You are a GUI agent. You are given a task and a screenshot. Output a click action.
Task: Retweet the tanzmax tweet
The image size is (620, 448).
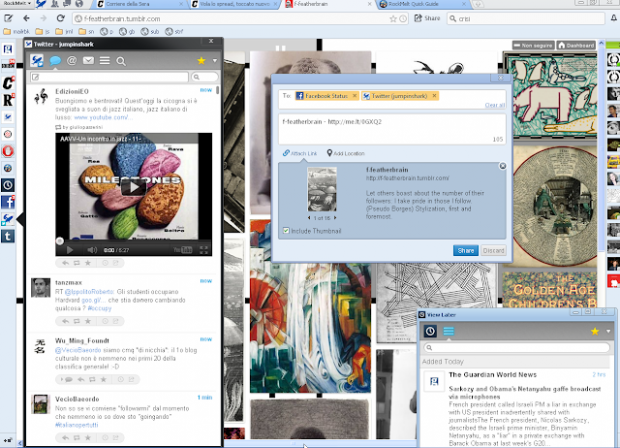pyautogui.click(x=77, y=321)
